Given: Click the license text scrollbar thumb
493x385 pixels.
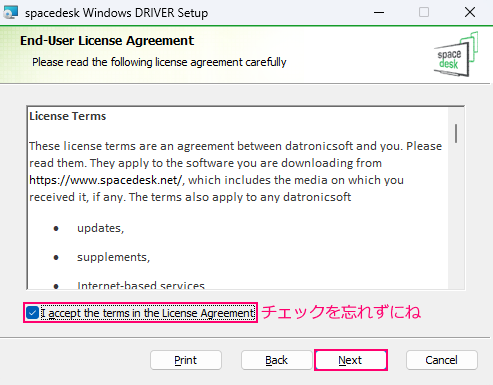Looking at the screenshot, I should (456, 133).
